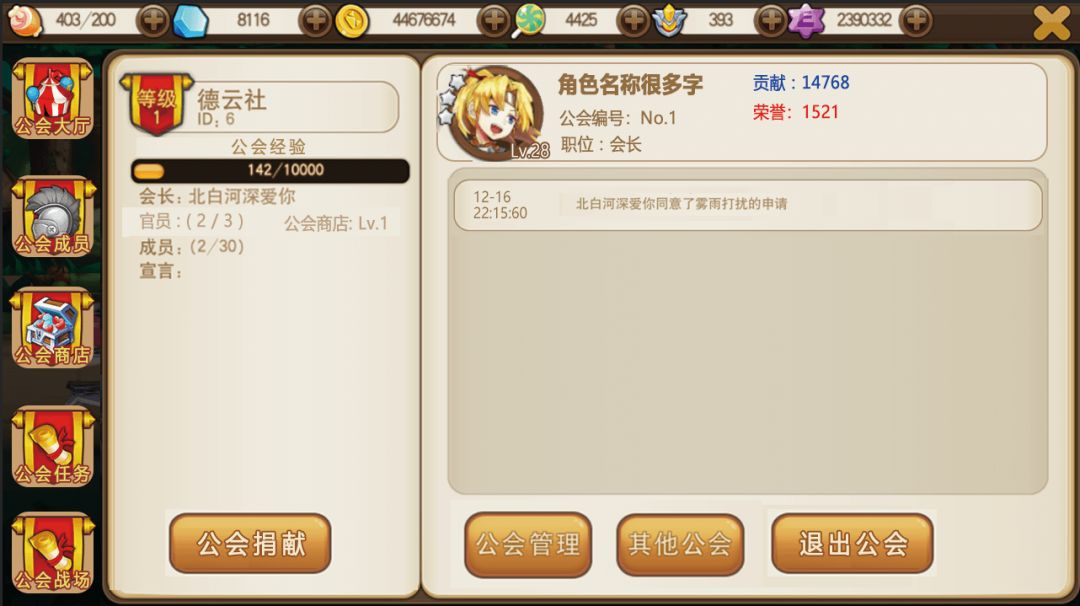
Task: Open the 公会商店 guild shop icon
Action: pos(52,328)
